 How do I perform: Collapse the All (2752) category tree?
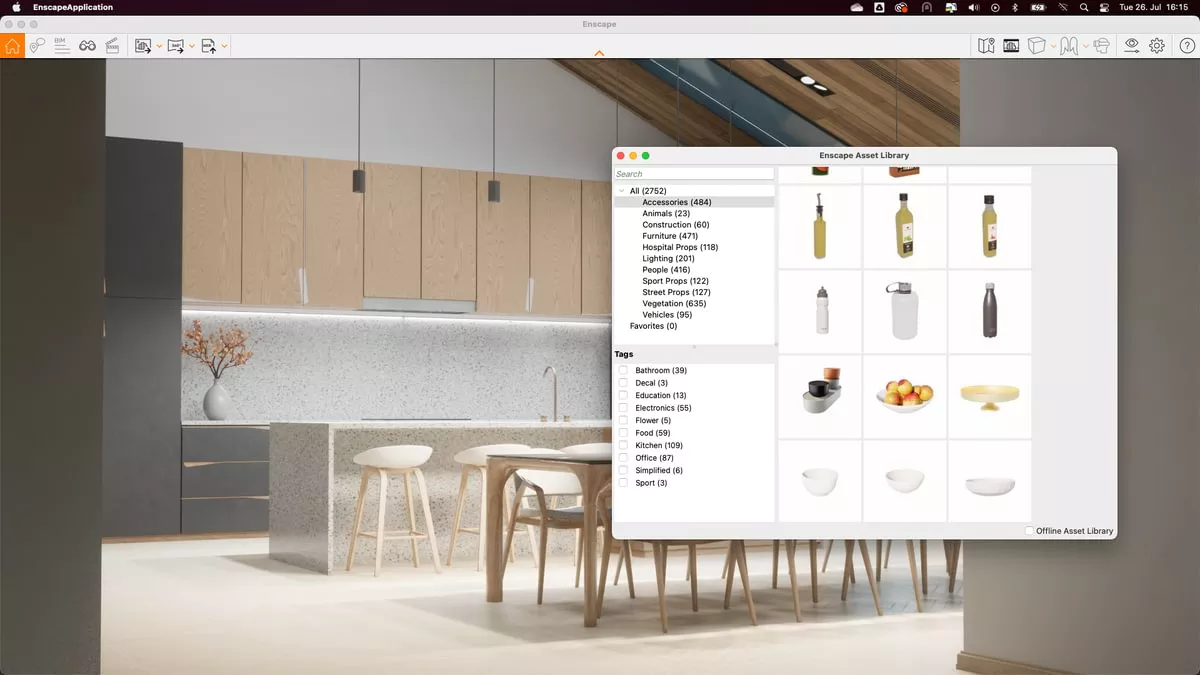(621, 190)
